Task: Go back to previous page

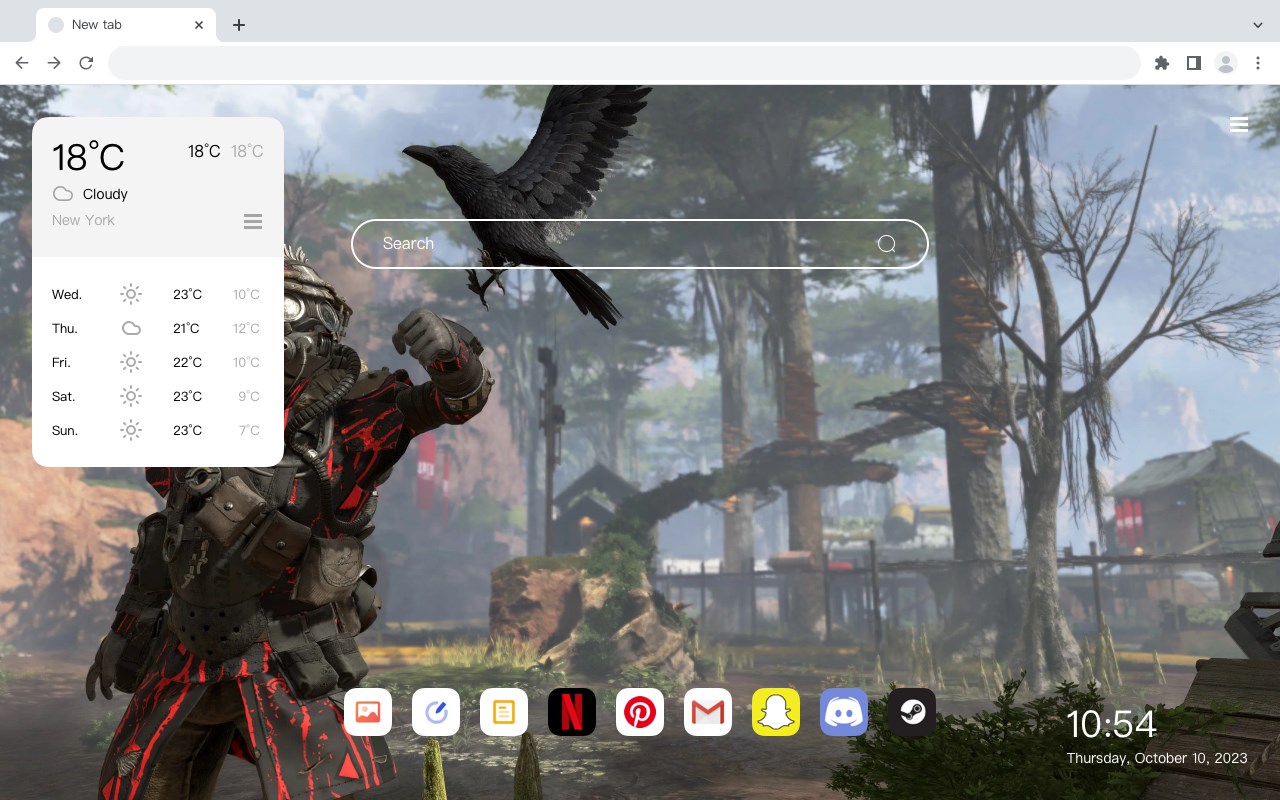Action: pyautogui.click(x=22, y=63)
